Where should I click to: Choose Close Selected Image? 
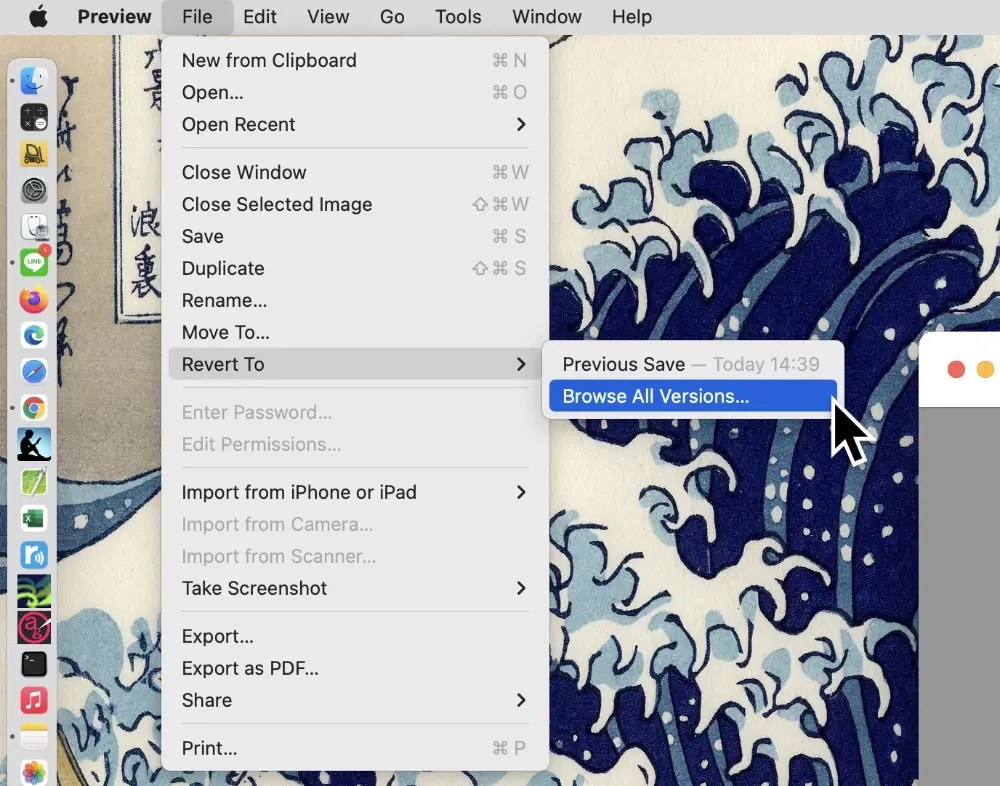coord(355,204)
